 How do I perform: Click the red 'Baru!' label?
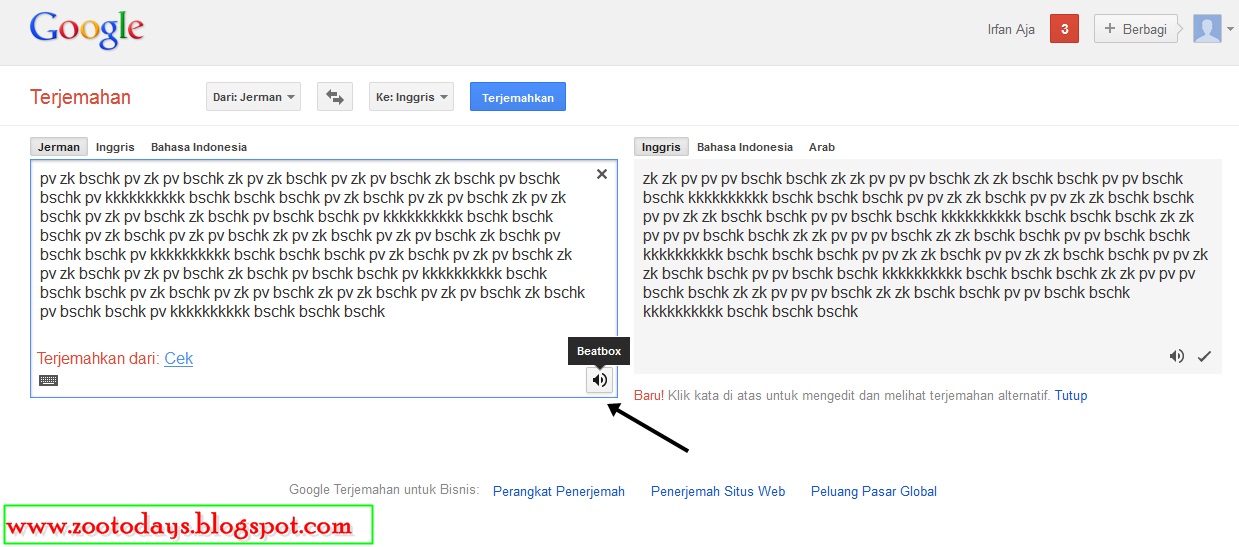click(x=649, y=395)
